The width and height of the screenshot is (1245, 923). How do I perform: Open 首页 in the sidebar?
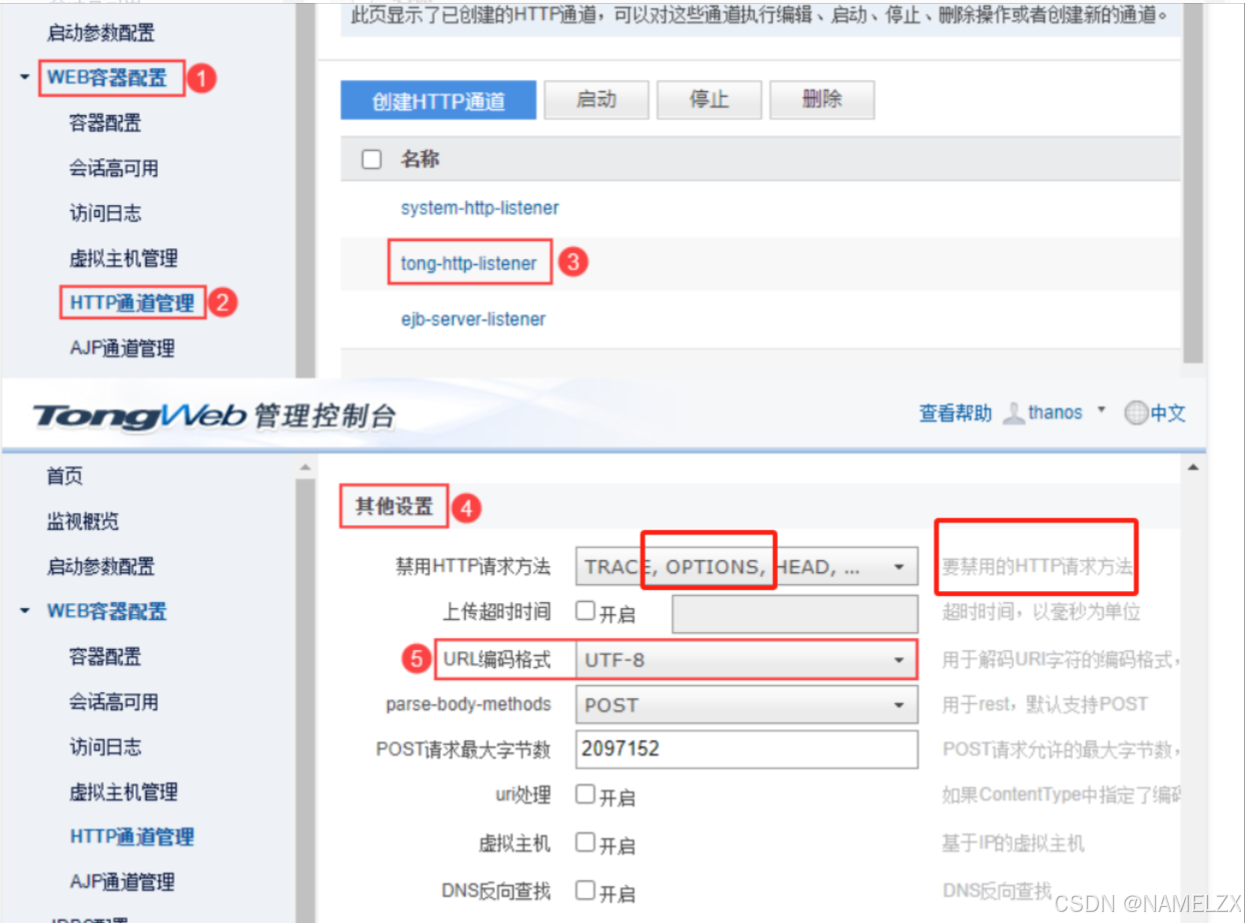[65, 476]
